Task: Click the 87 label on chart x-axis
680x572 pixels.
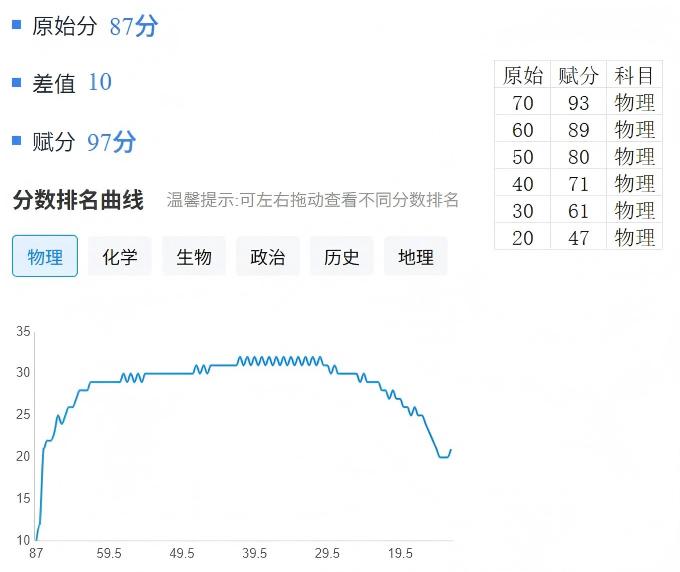Action: click(36, 554)
